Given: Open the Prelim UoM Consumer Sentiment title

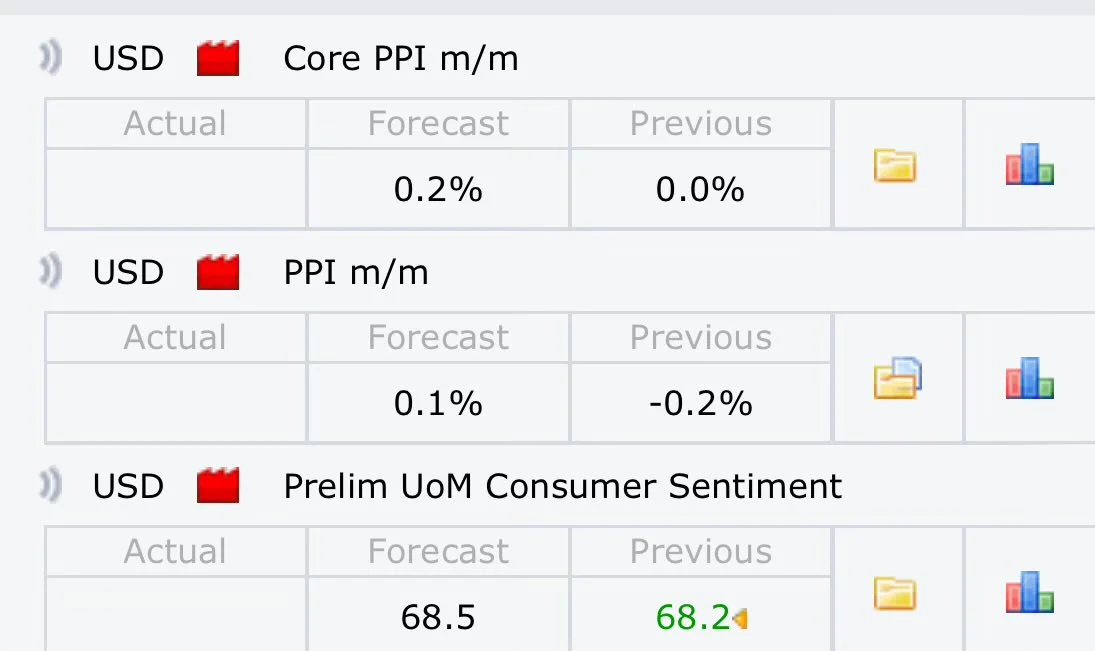Looking at the screenshot, I should [563, 486].
